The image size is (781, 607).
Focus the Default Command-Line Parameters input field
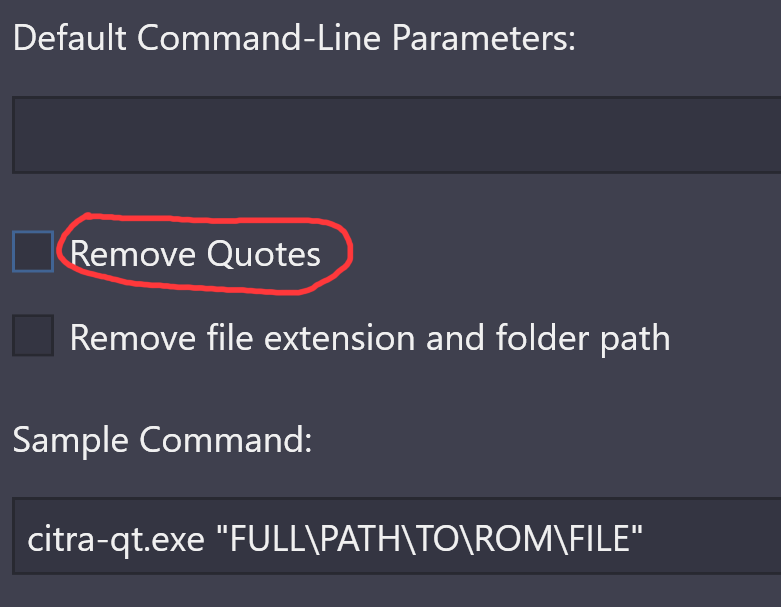pos(396,135)
